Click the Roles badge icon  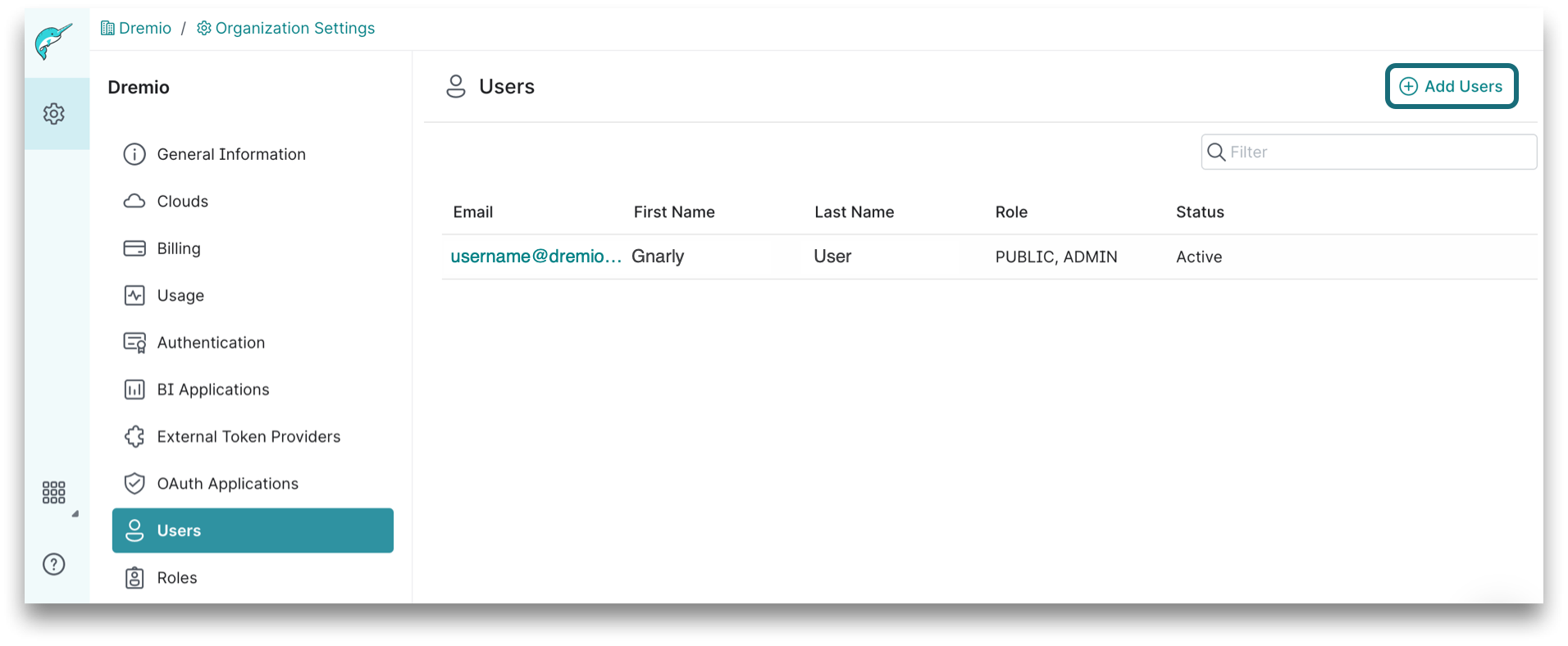pyautogui.click(x=134, y=578)
